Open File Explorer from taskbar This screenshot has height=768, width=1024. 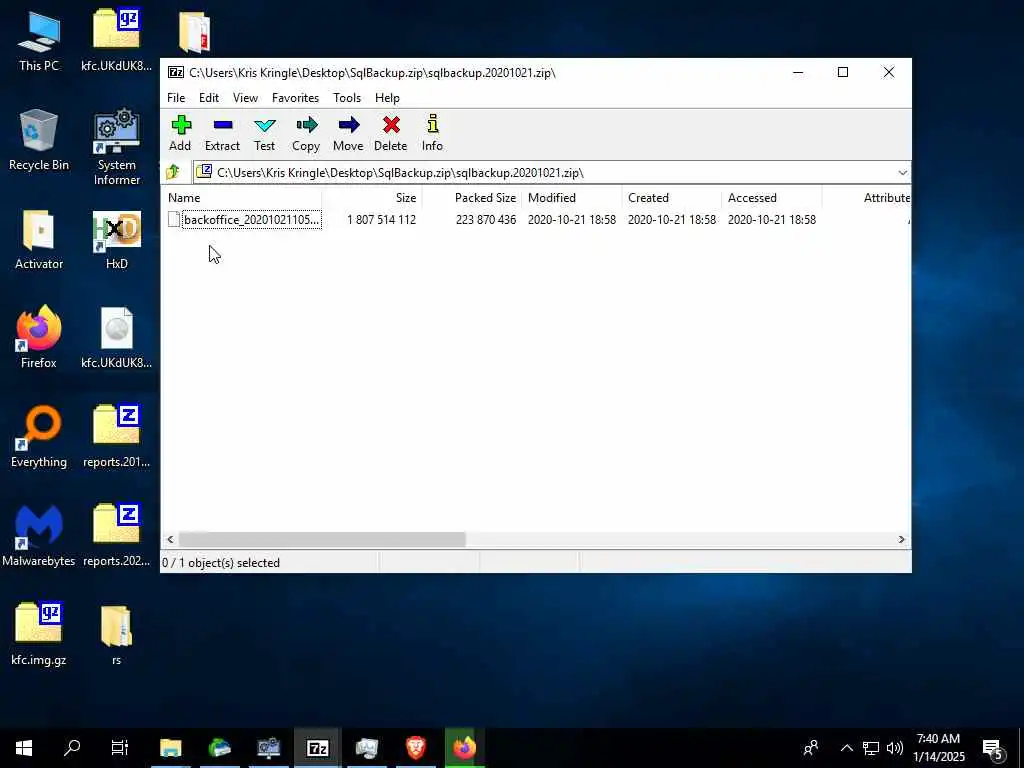pyautogui.click(x=170, y=748)
